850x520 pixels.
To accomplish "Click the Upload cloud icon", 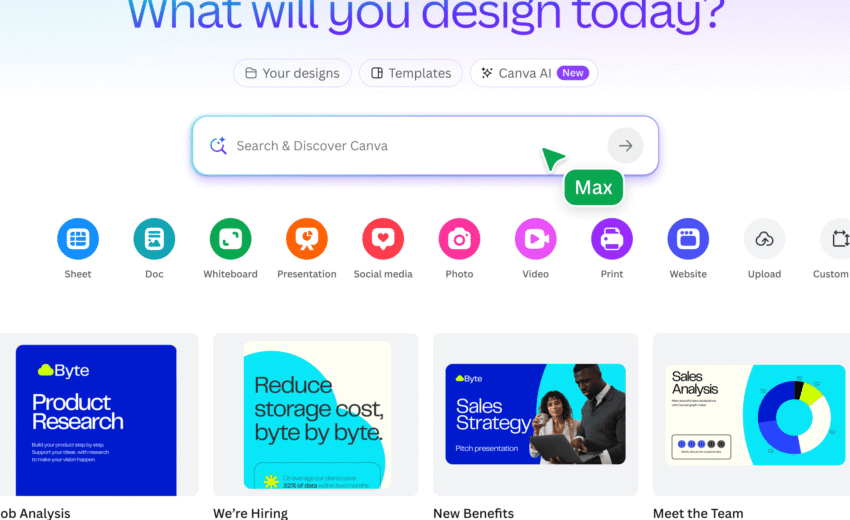I will pos(764,239).
